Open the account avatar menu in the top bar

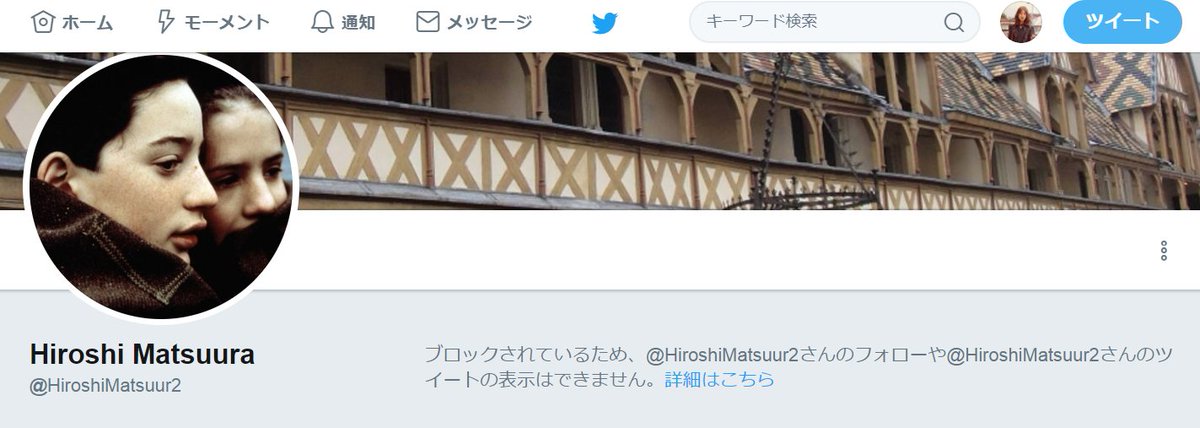(1021, 21)
